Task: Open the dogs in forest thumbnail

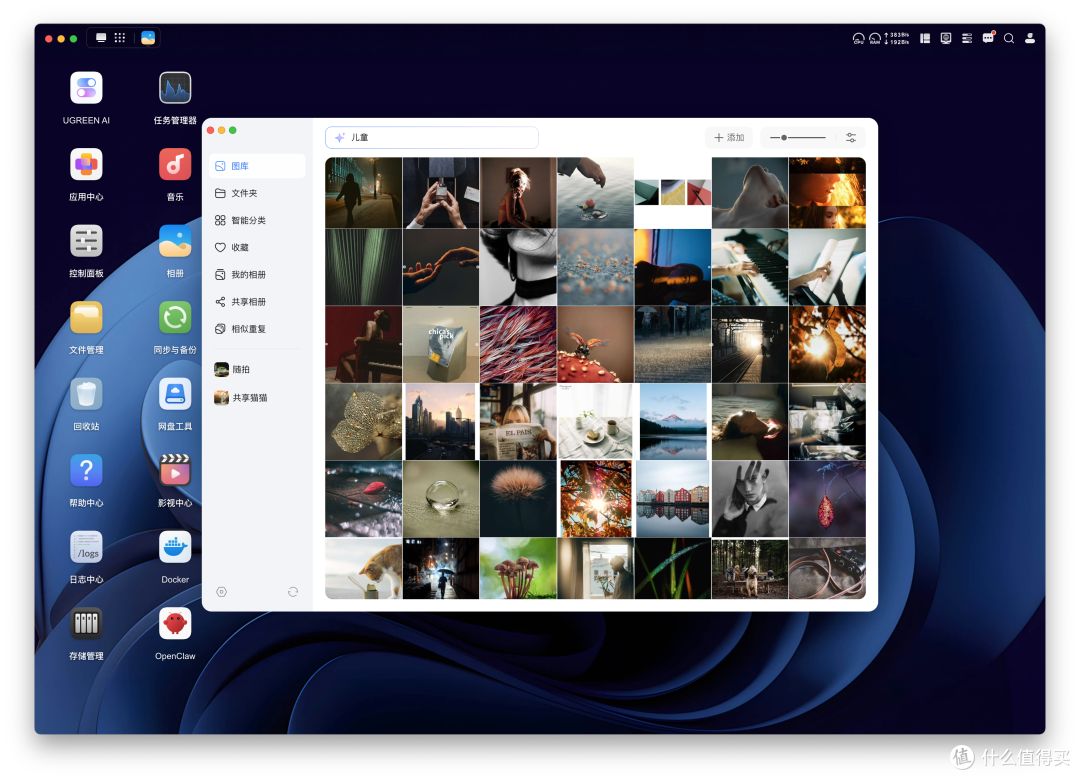Action: tap(750, 568)
